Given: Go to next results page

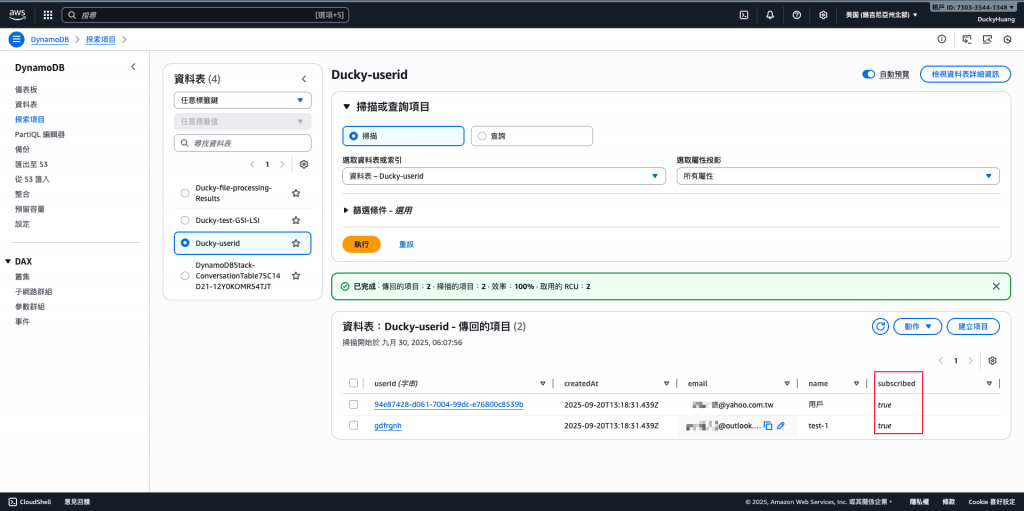Looking at the screenshot, I should pyautogui.click(x=971, y=361).
